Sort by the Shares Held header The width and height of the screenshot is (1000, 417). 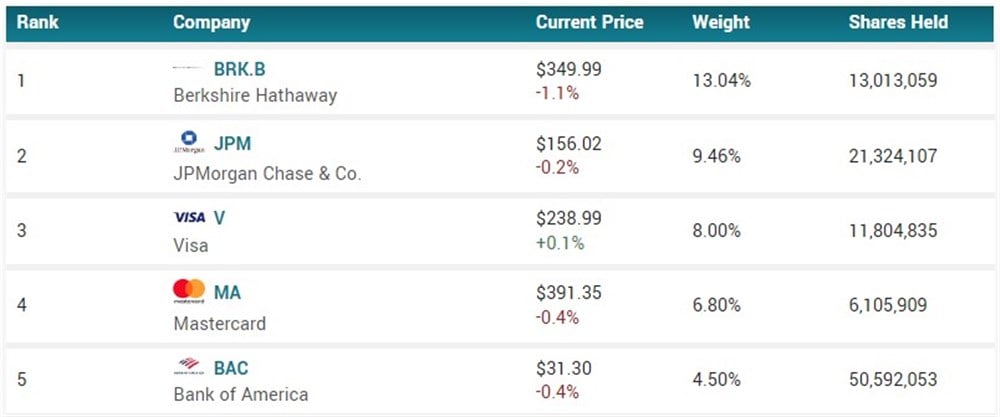898,22
